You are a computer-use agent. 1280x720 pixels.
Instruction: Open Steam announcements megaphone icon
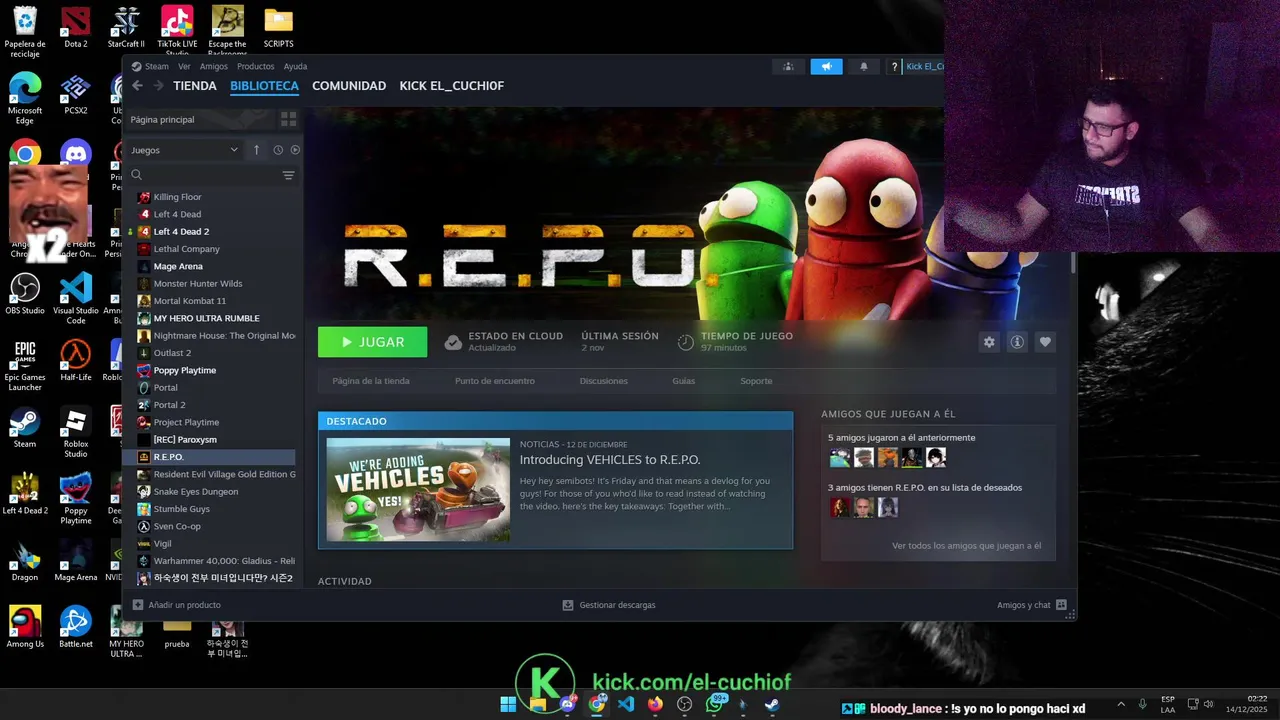[826, 66]
